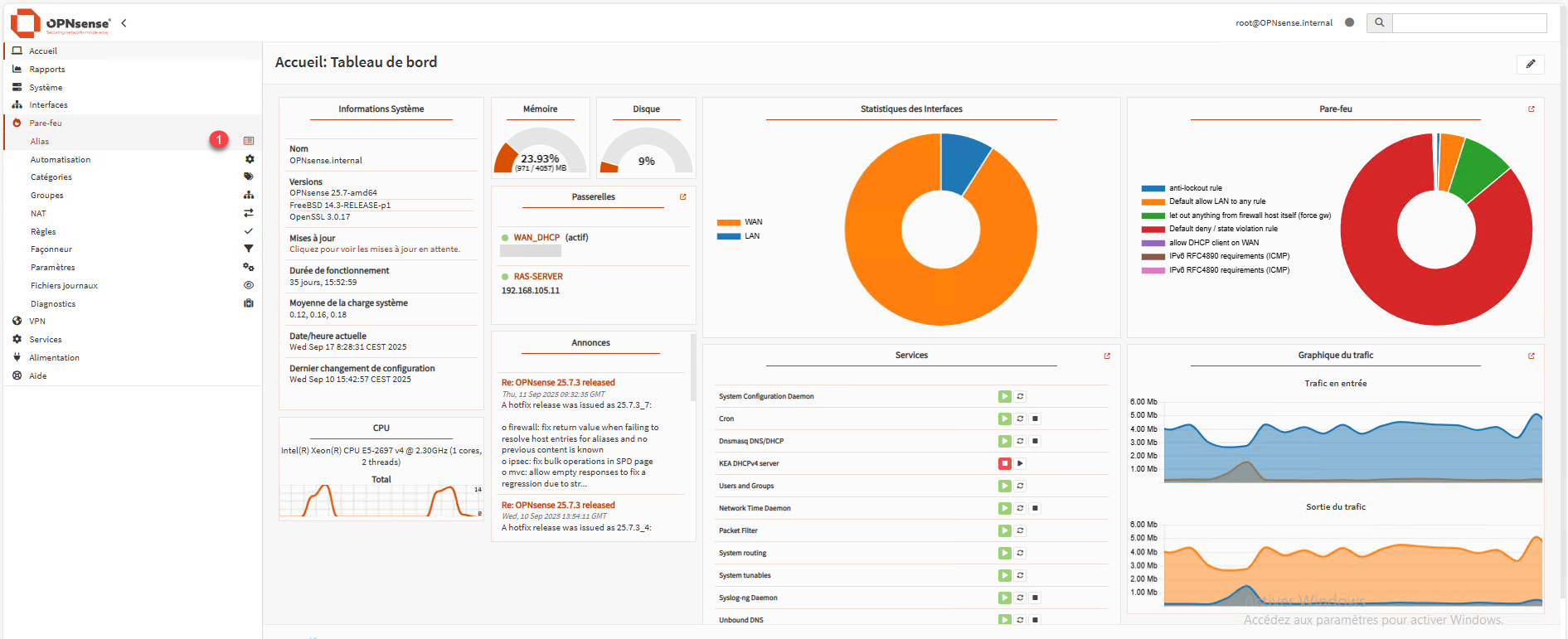Screen dimensions: 1568x639
Task: Open the WAN_DHCP gateway link
Action: click(x=536, y=238)
